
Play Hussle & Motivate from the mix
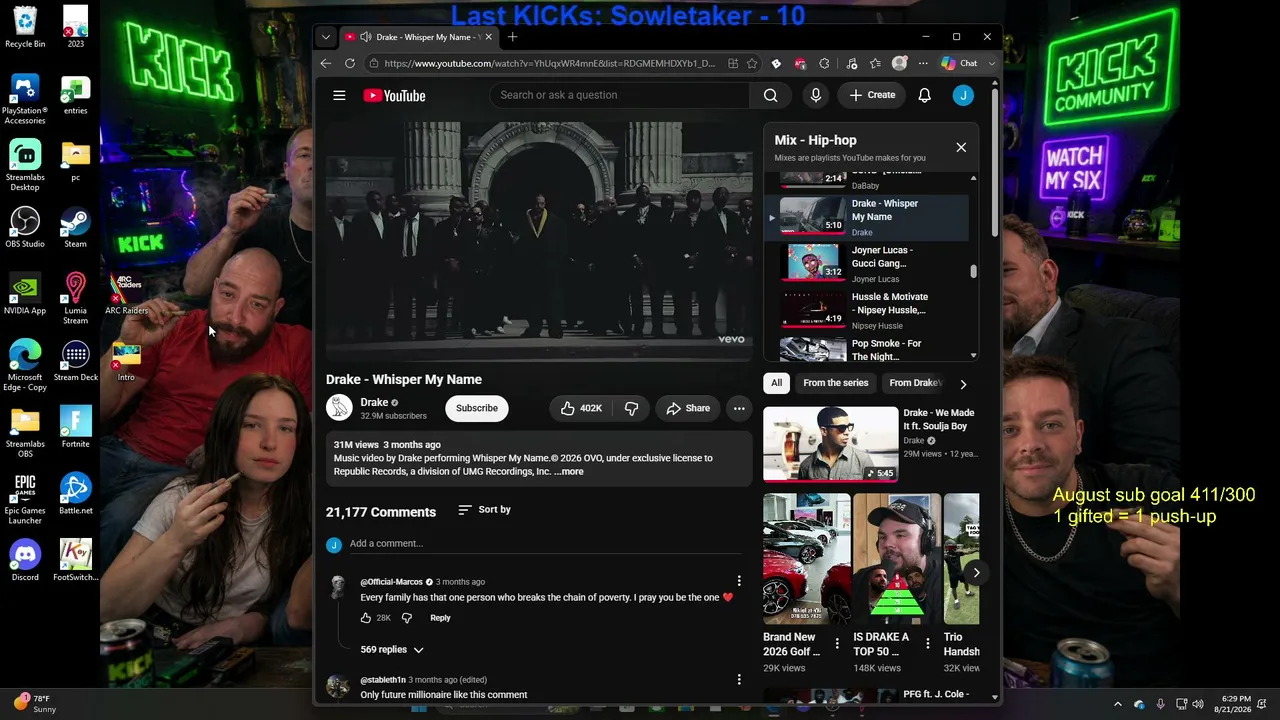point(868,311)
